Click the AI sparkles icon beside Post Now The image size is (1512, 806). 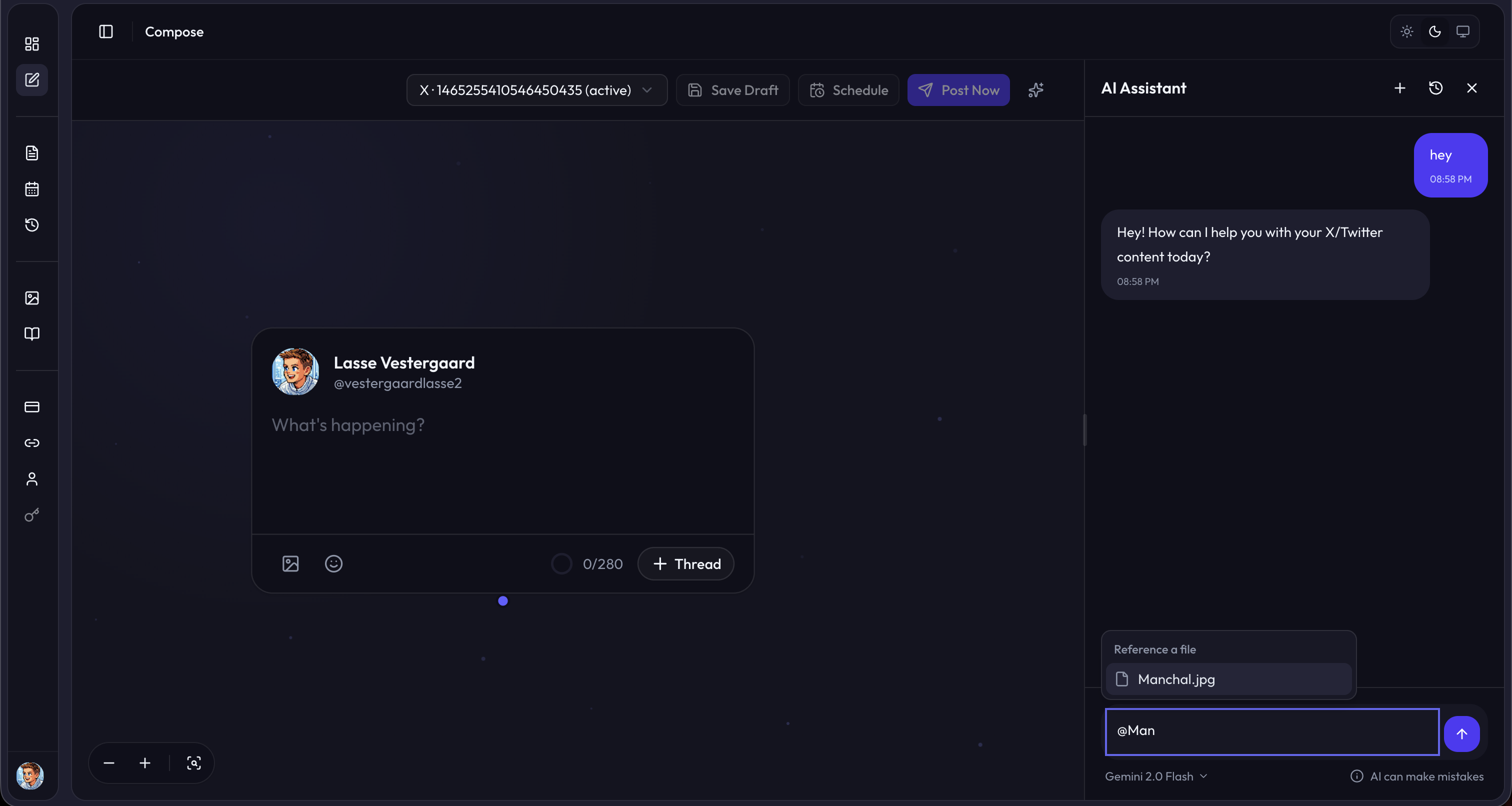tap(1036, 90)
